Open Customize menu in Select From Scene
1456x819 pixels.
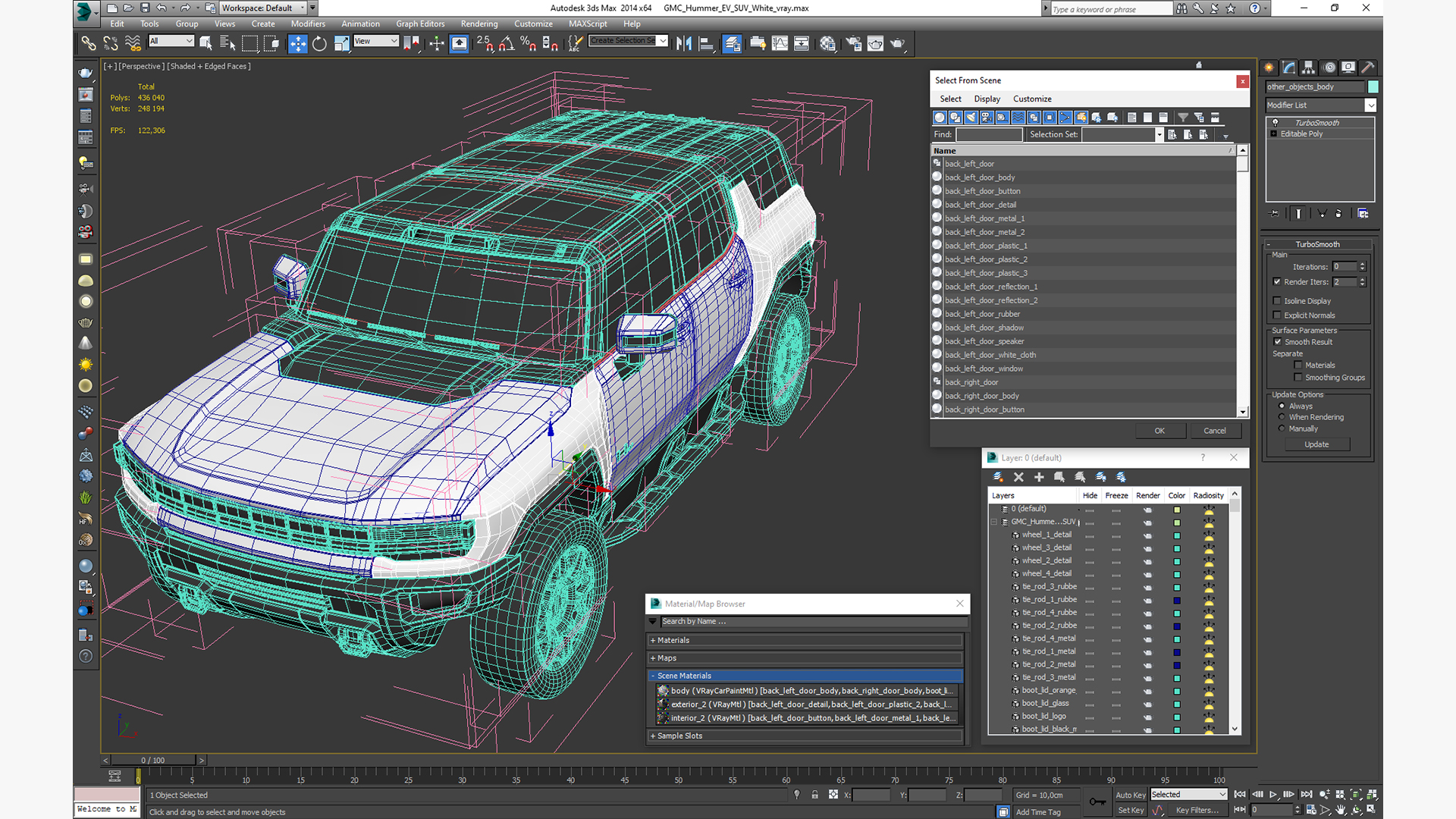coord(1032,99)
